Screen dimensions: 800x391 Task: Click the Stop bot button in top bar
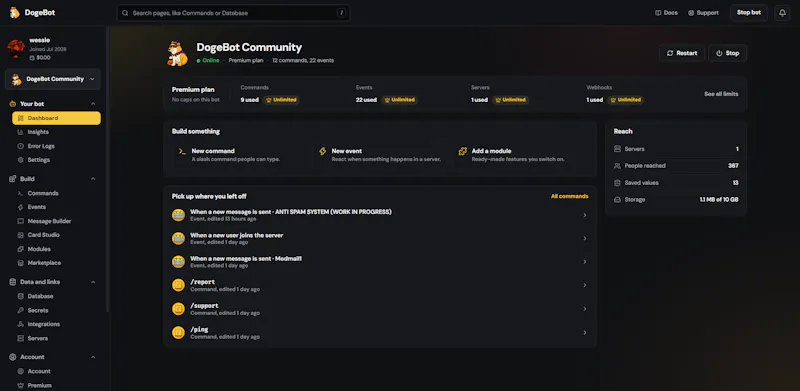pyautogui.click(x=748, y=13)
